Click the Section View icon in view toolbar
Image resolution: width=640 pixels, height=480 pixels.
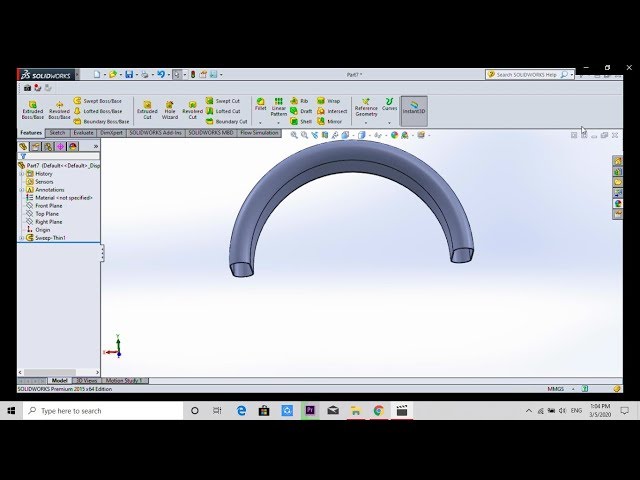[325, 135]
